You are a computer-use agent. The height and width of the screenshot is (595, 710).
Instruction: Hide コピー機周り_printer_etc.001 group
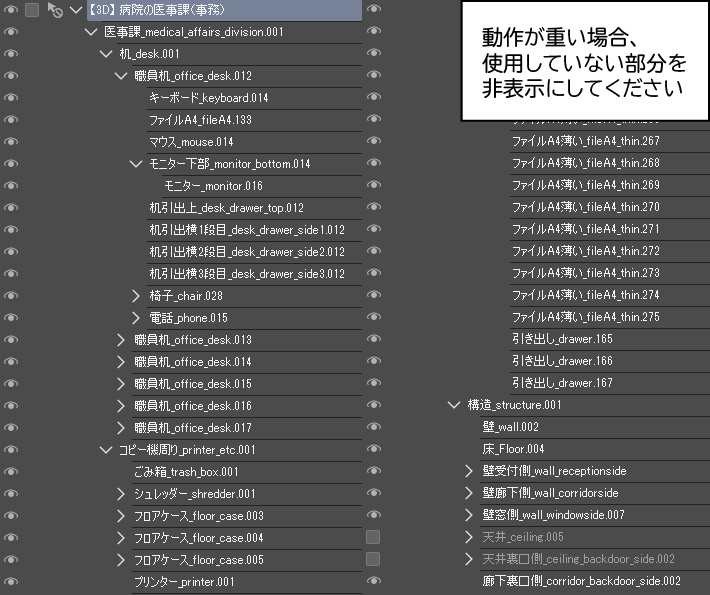[11, 450]
